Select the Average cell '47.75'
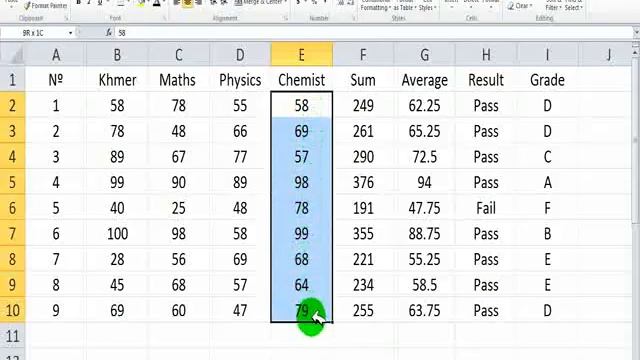 pyautogui.click(x=424, y=208)
